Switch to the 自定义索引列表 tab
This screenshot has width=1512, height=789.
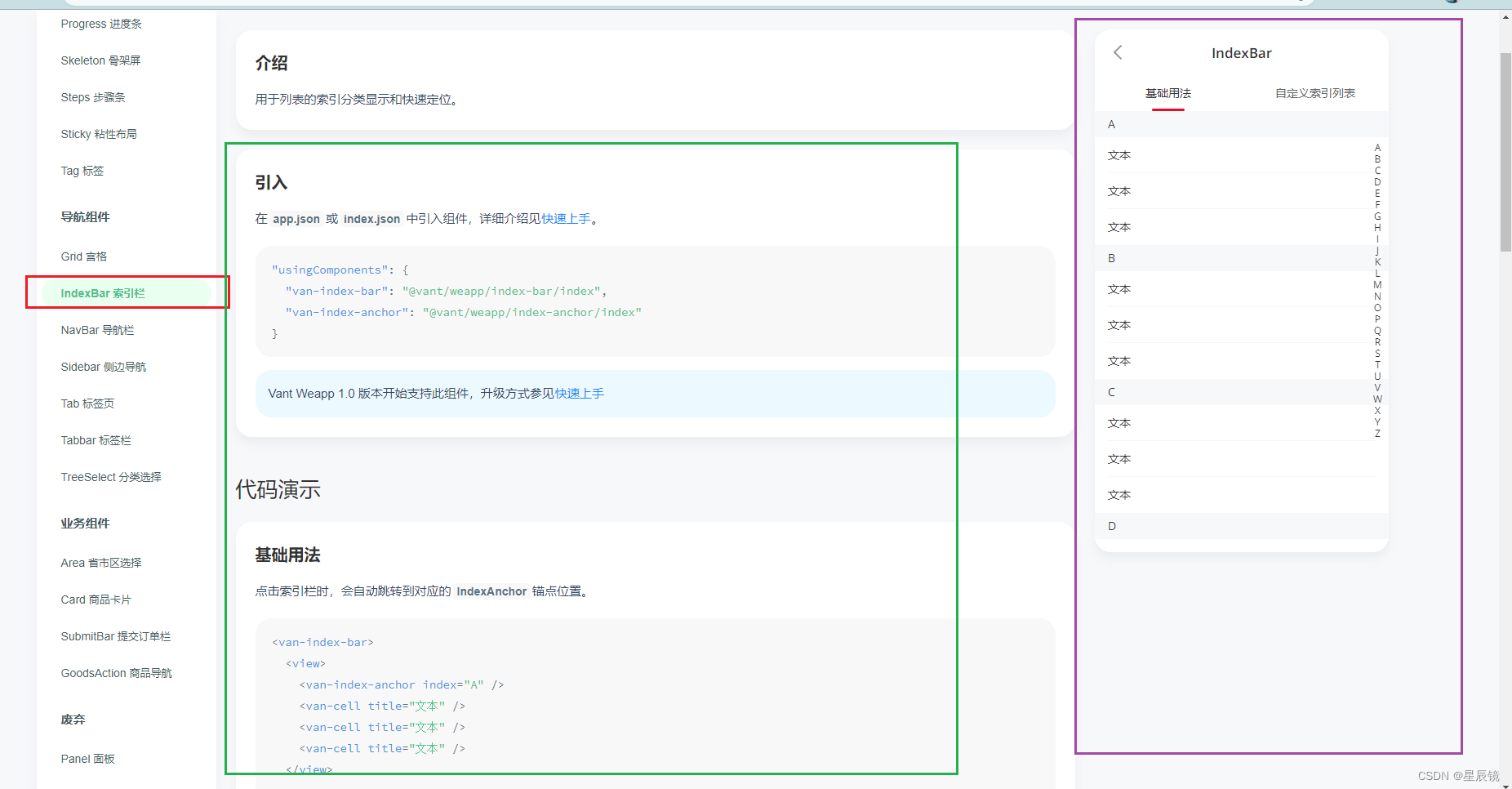(1314, 93)
